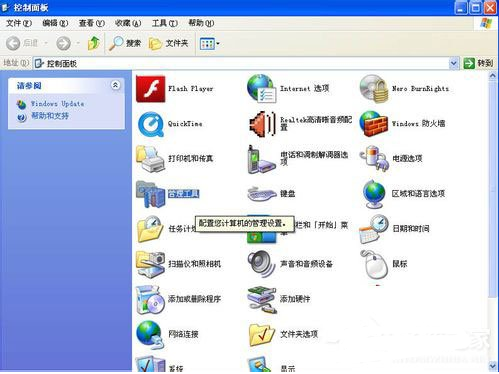Screen dimensions: 499x374
Task: Select the 管理工具 icon
Action: click(151, 194)
